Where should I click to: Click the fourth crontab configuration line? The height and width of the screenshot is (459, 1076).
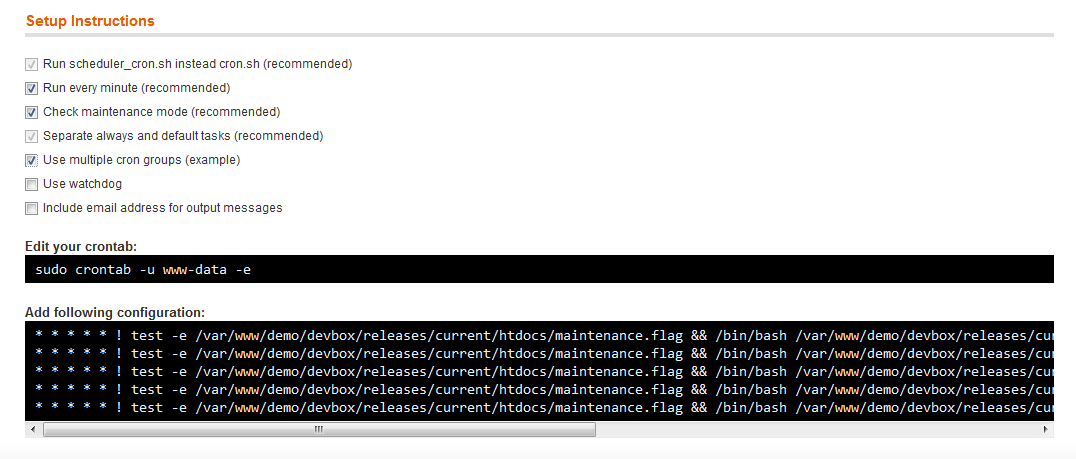540,389
